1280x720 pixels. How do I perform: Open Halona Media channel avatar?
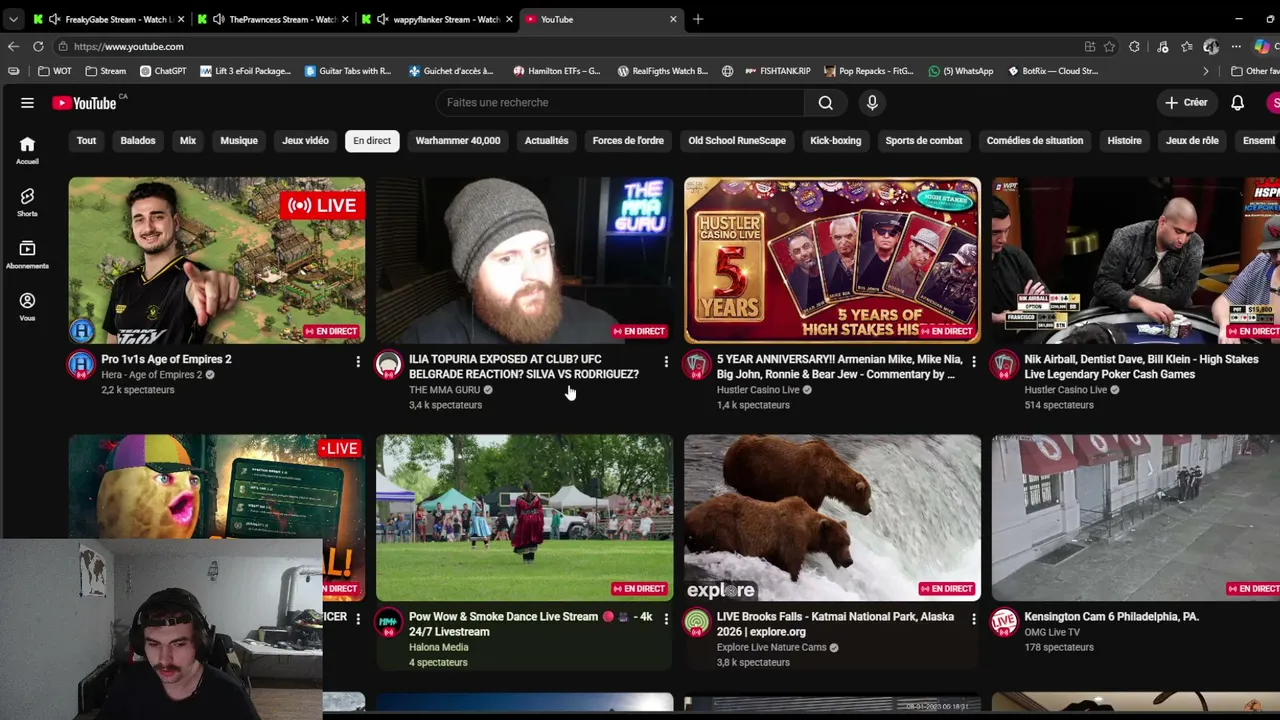tap(388, 622)
